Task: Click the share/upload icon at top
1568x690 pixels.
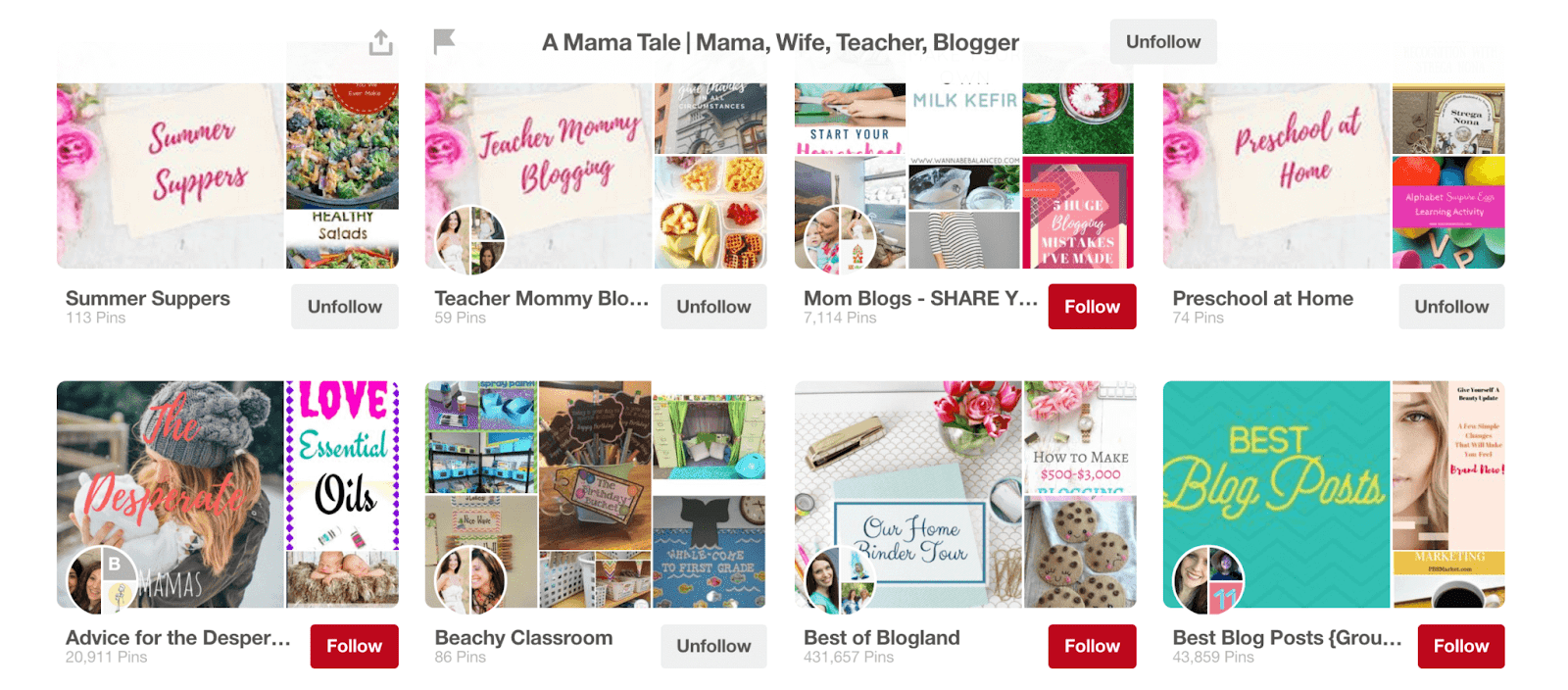Action: point(381,42)
